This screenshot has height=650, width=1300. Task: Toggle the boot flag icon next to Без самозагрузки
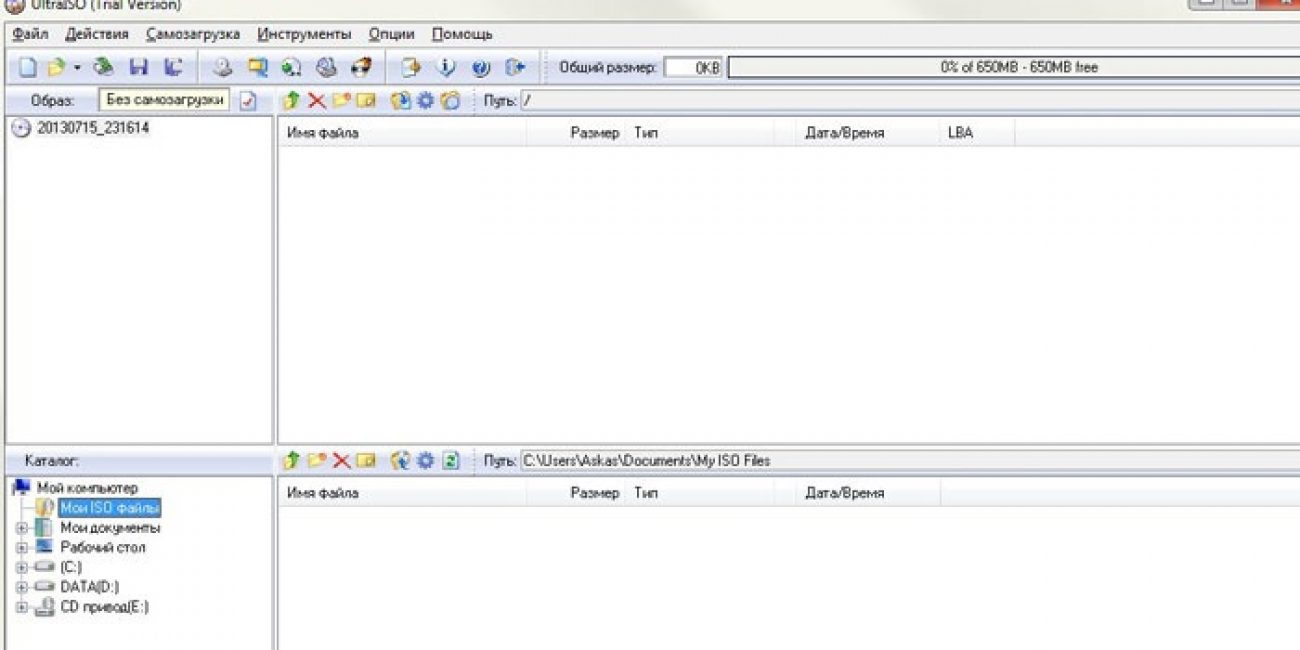tap(248, 101)
